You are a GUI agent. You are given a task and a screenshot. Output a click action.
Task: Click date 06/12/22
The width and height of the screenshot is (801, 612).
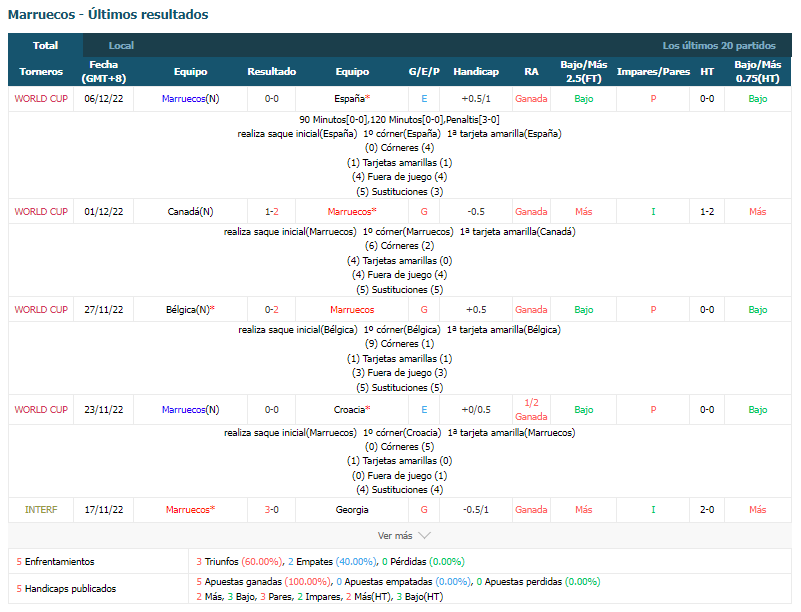(x=104, y=99)
